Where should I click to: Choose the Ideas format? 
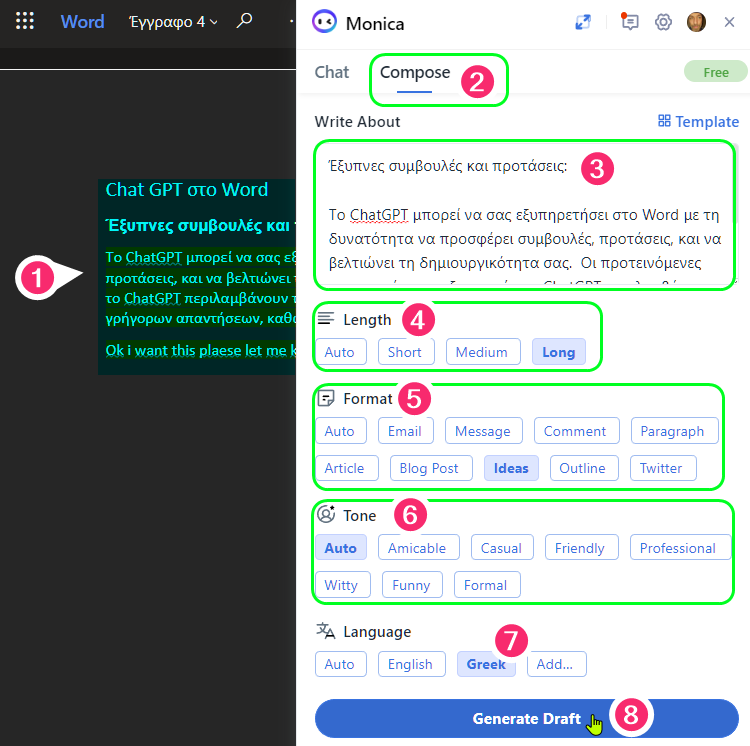(511, 468)
